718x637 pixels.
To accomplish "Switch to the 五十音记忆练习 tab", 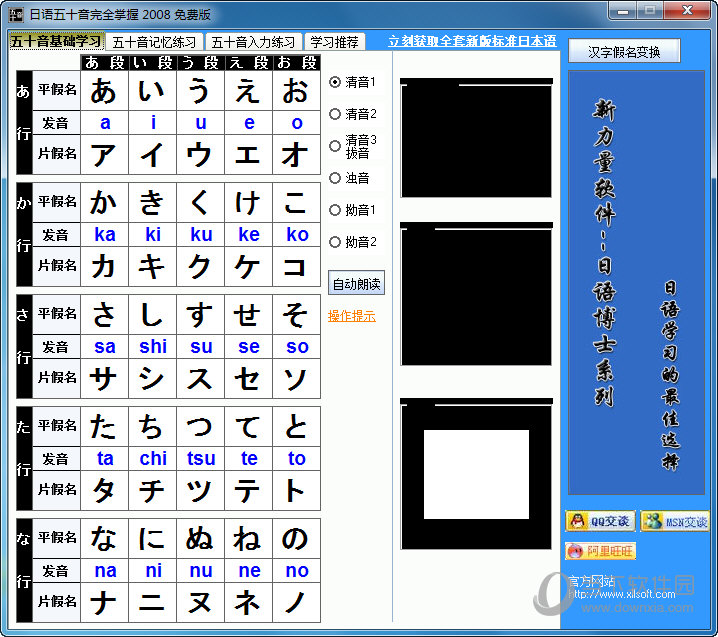I will 154,42.
